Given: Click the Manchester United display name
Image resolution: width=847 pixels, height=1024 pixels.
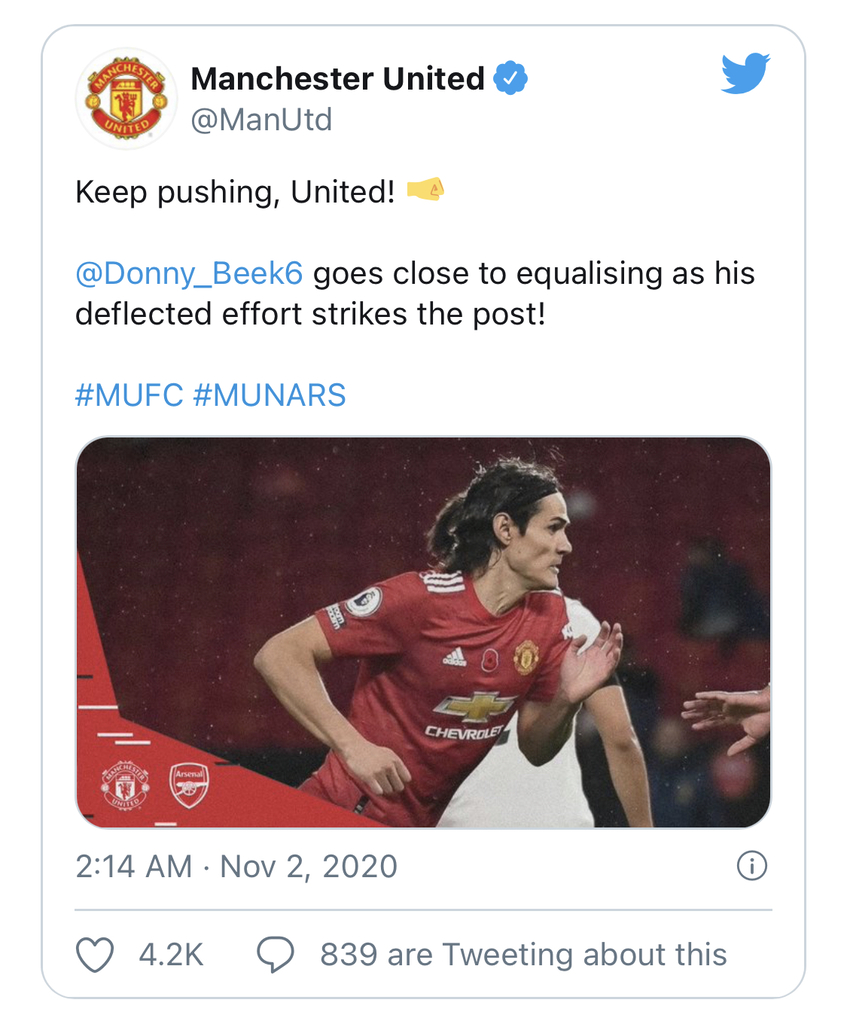Looking at the screenshot, I should (338, 78).
